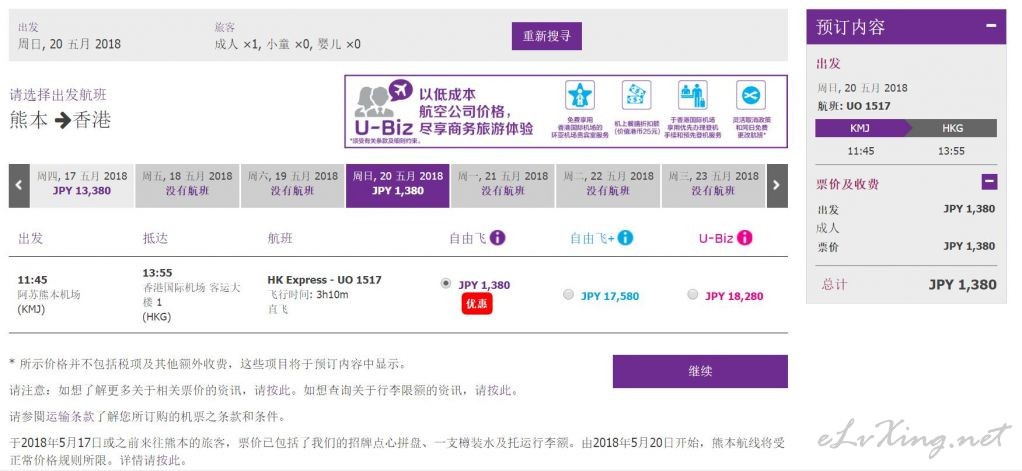Click the 13:55 arrival time in flight row
Screen dimensions: 1022x471
tap(158, 273)
